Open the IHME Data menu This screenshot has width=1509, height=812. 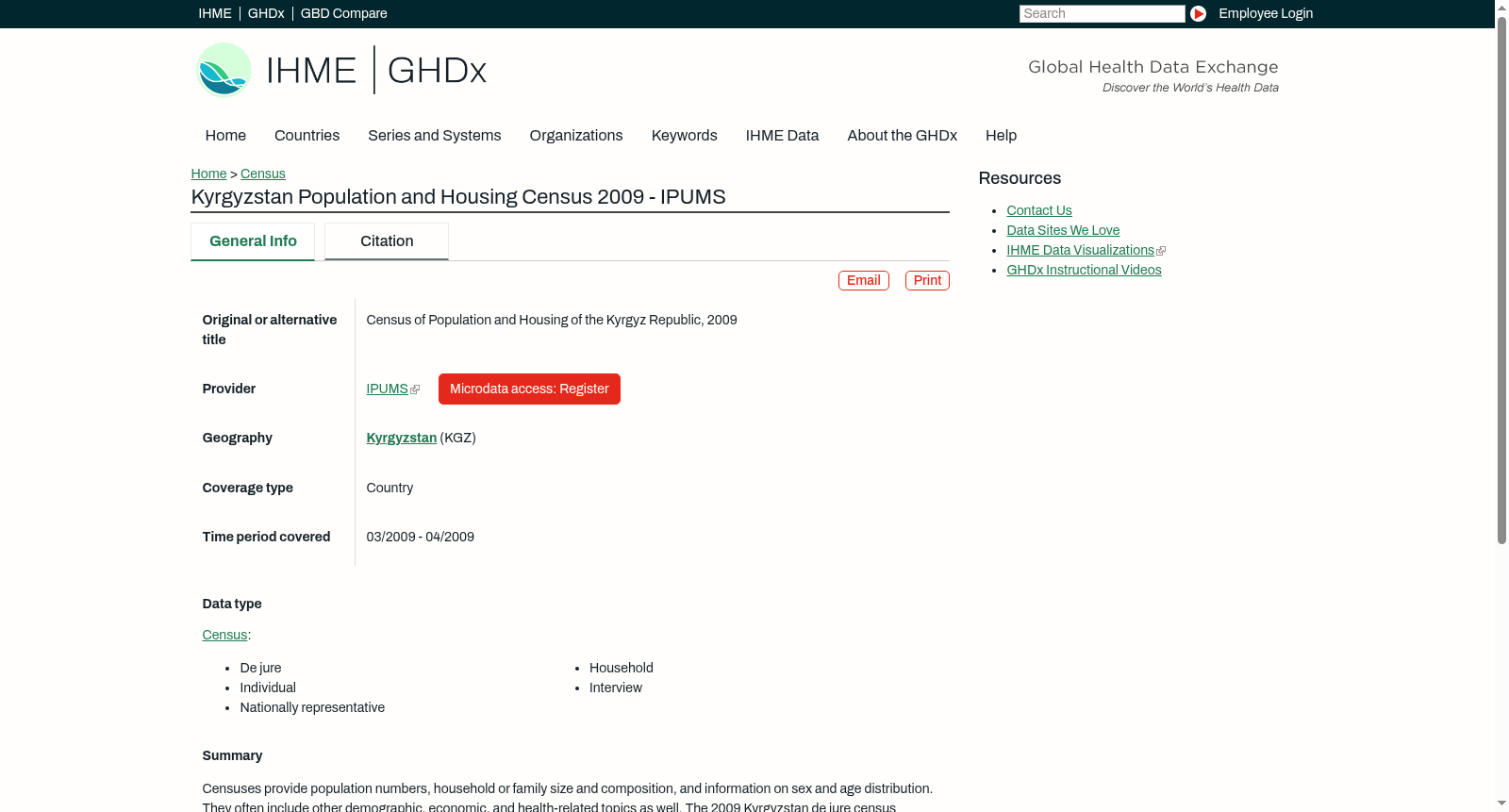click(x=782, y=136)
